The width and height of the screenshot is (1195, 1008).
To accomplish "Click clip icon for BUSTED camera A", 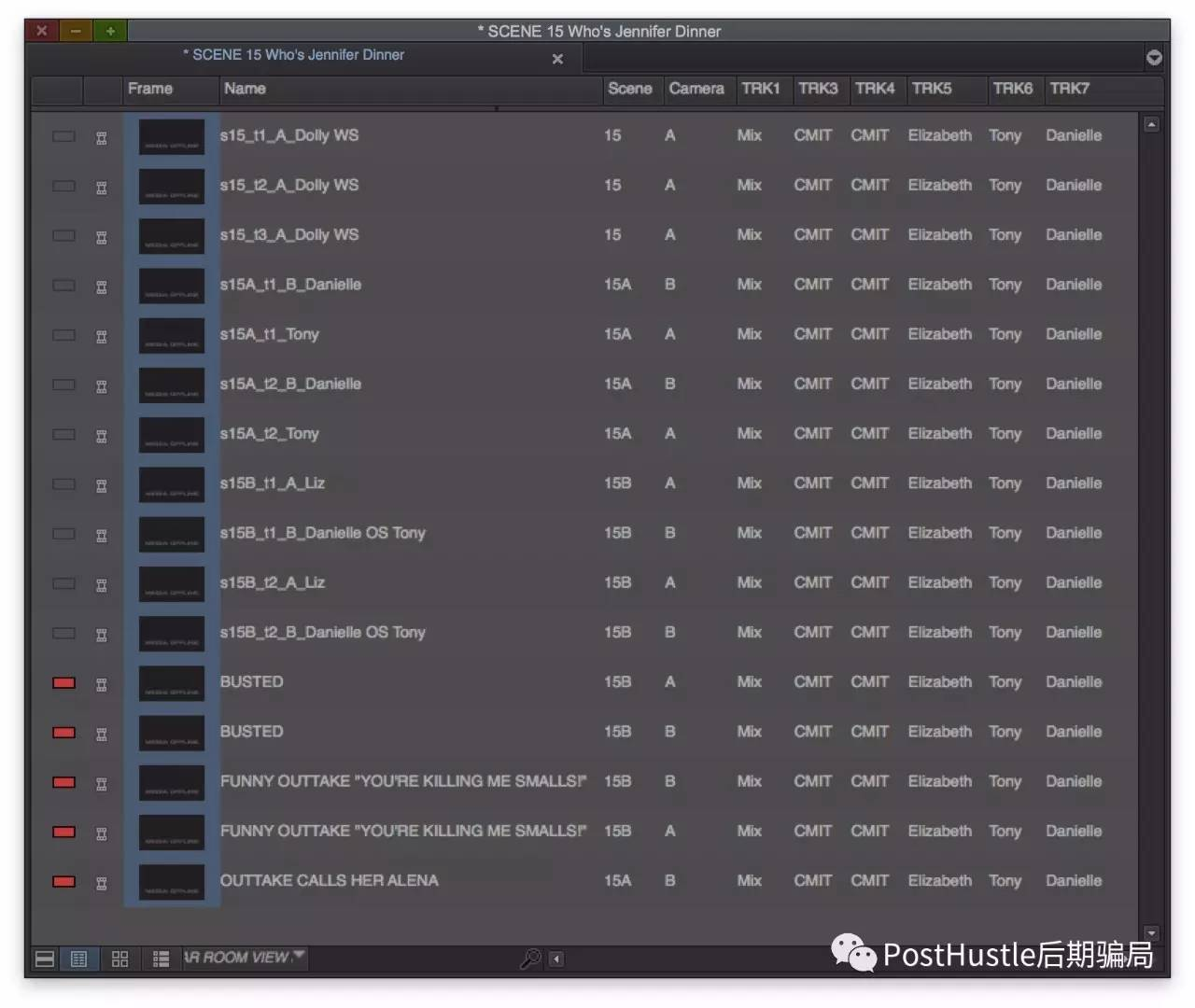I will coord(102,684).
